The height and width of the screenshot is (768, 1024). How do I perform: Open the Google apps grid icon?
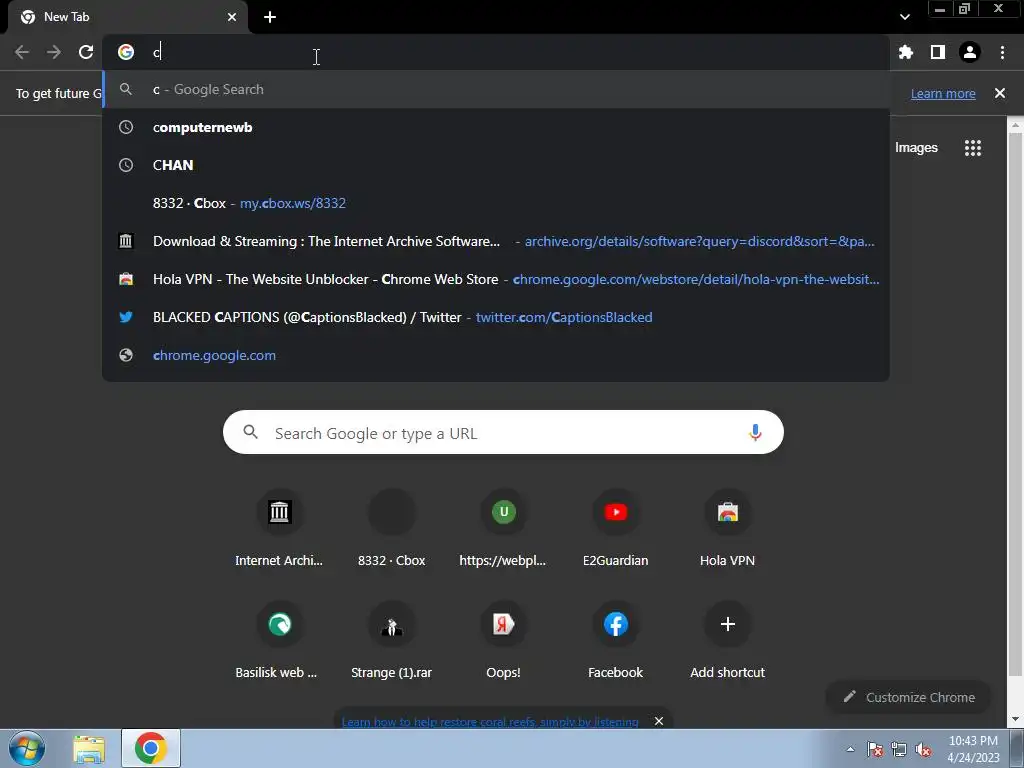click(x=973, y=148)
